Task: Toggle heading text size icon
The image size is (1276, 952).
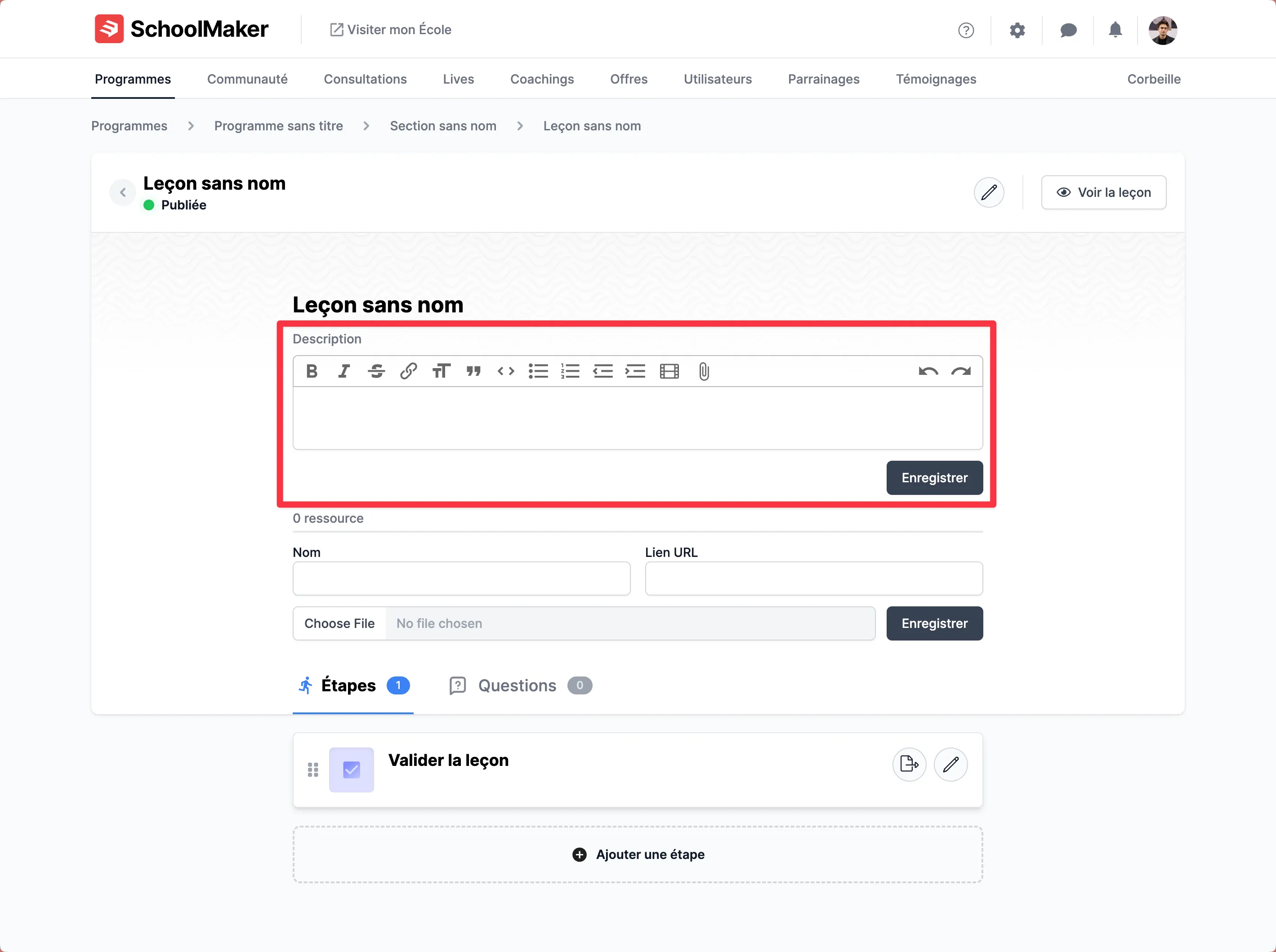Action: 441,371
